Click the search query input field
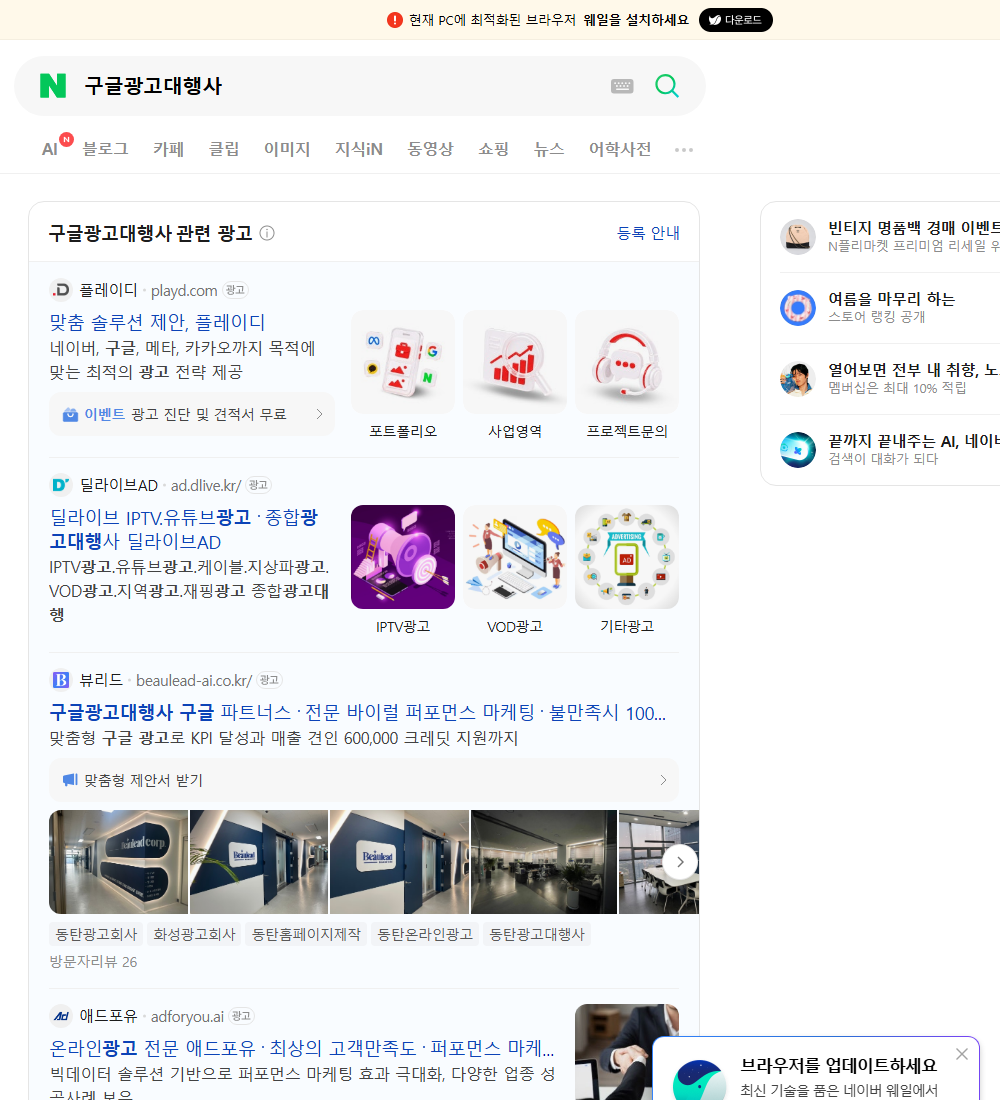Image resolution: width=1000 pixels, height=1100 pixels. tap(340, 86)
